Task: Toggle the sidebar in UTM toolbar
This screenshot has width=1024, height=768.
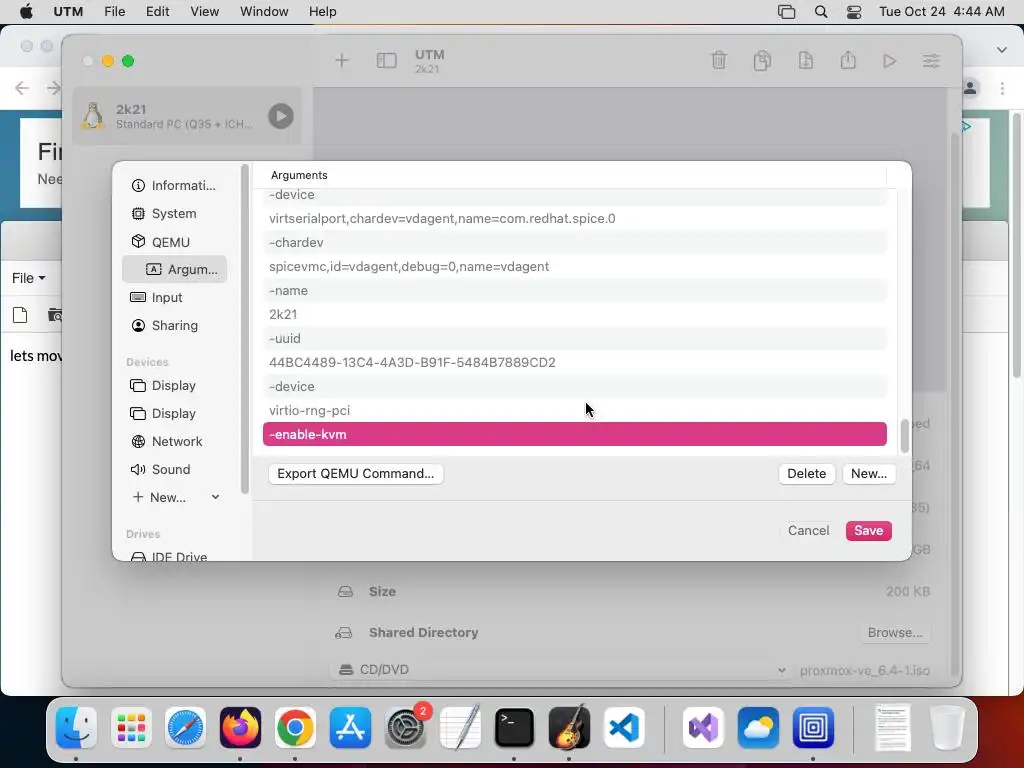Action: click(387, 61)
